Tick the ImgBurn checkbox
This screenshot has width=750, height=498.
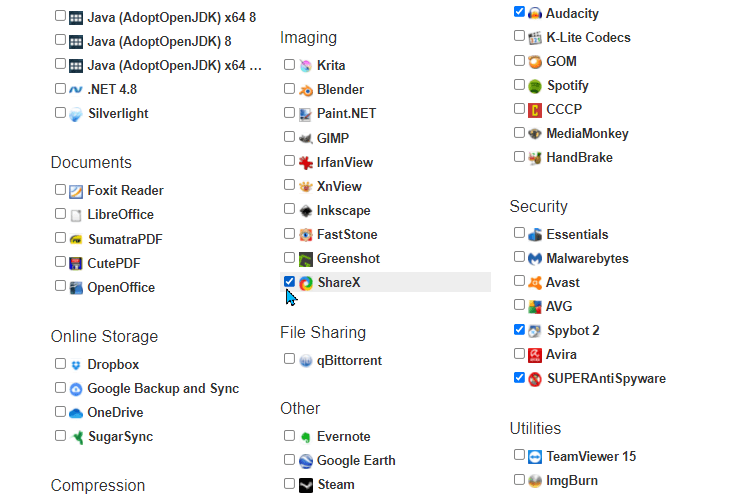pos(519,479)
